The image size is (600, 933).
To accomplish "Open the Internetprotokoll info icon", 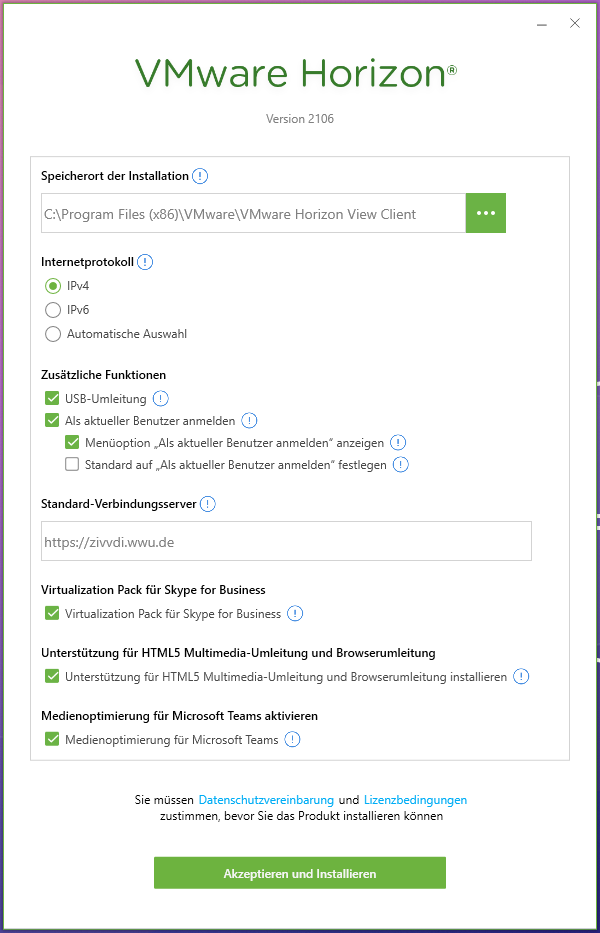I will tap(145, 262).
